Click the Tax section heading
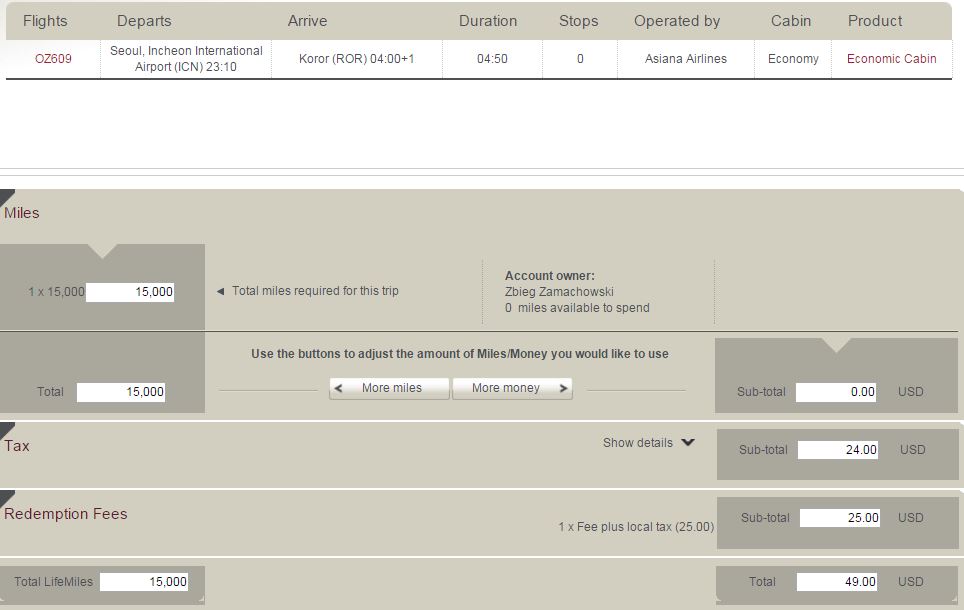 (x=17, y=446)
